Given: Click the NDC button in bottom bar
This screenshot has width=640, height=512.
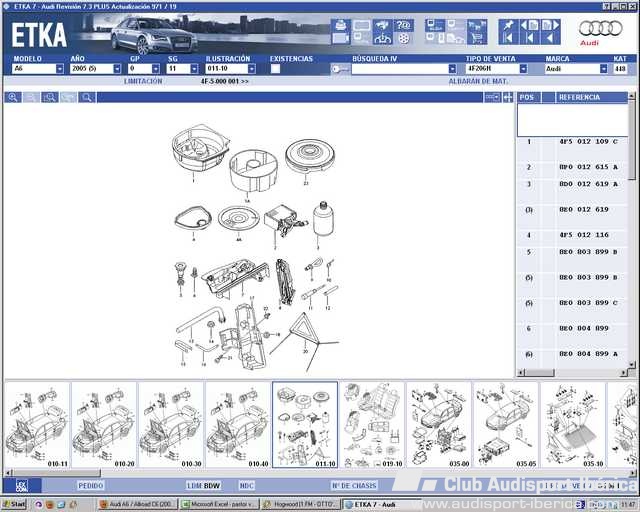Looking at the screenshot, I should [247, 486].
